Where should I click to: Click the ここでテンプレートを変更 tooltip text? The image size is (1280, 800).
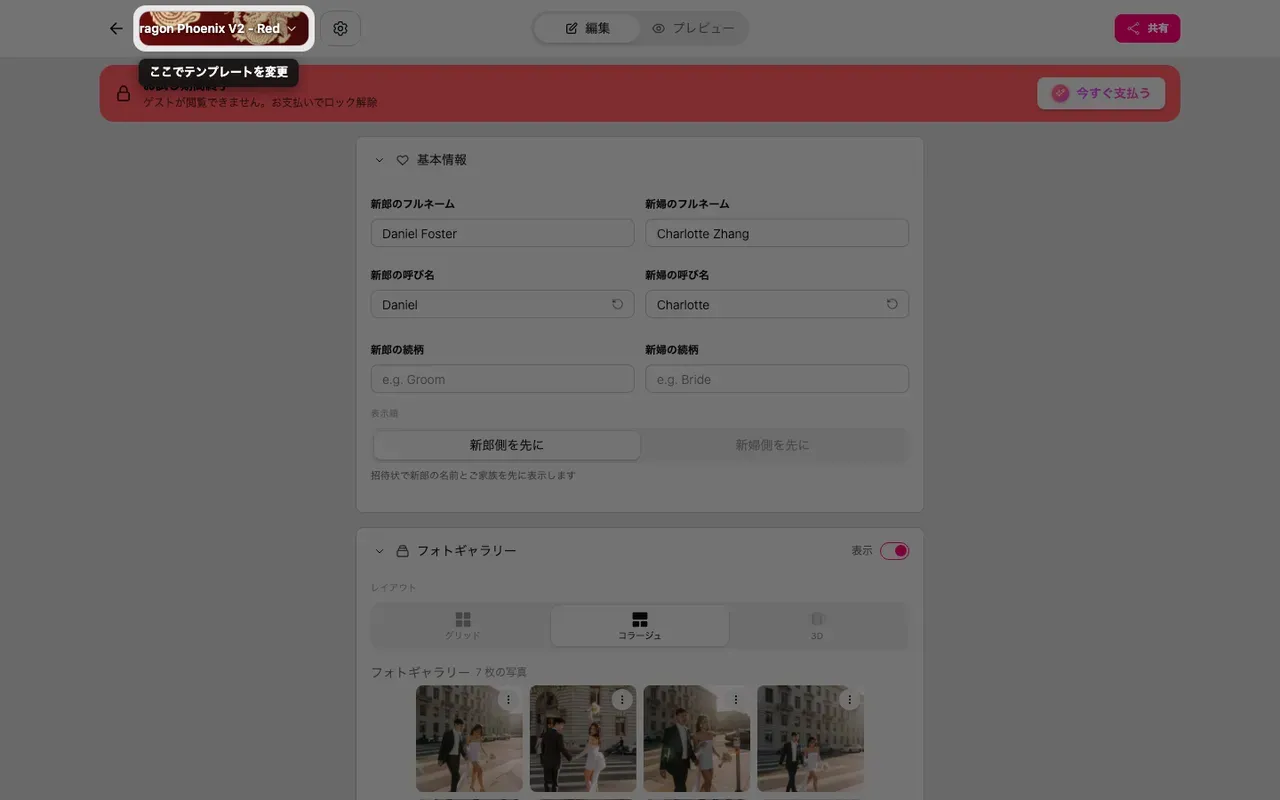219,72
